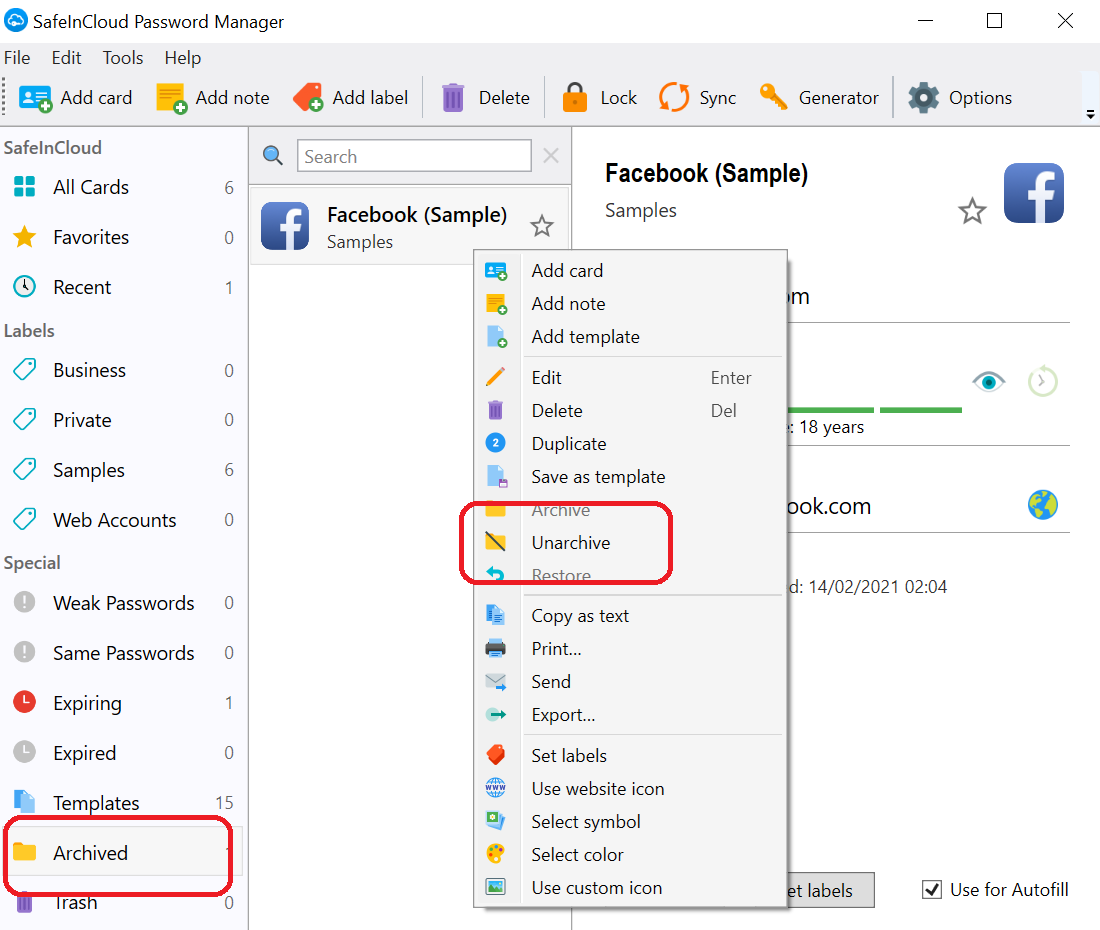Screen dimensions: 1100x930
Task: Choose Save as template in context menu
Action: (630, 477)
